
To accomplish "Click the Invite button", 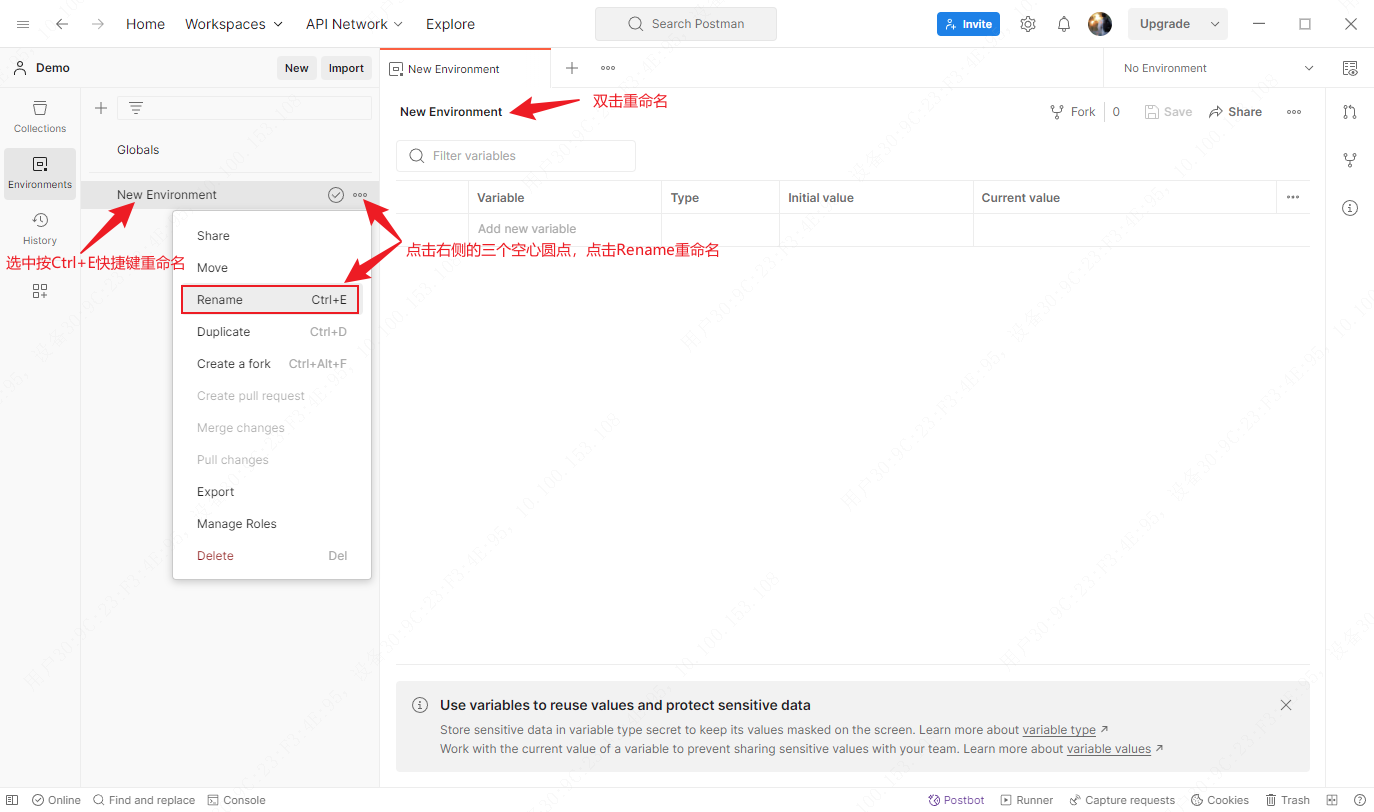I will [x=968, y=24].
